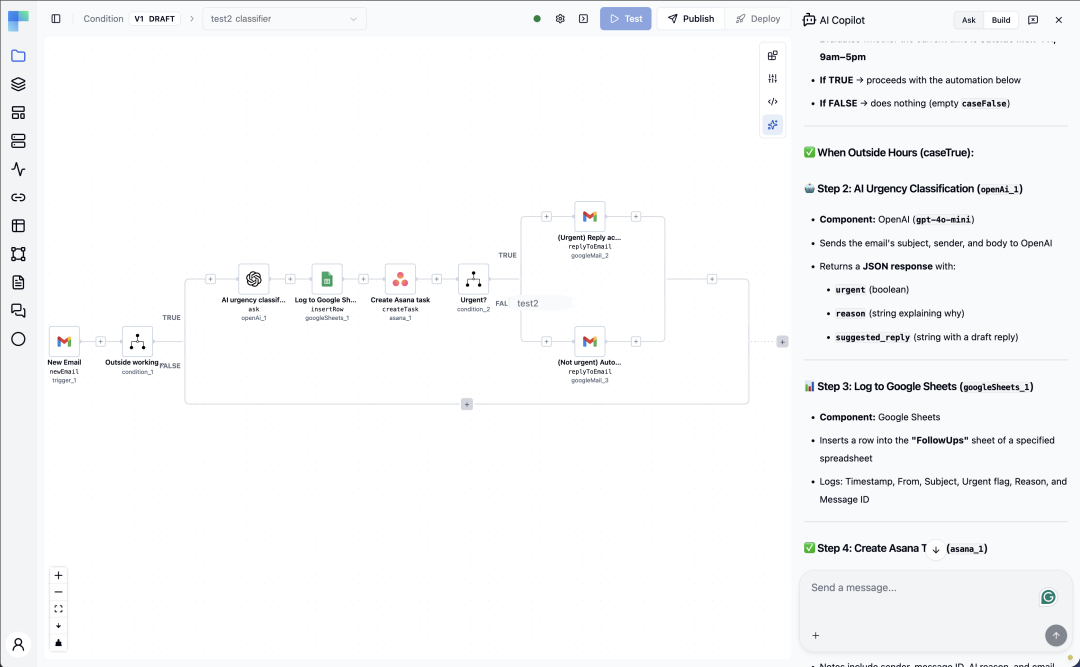Click the down arrow canvas control
The width and height of the screenshot is (1080, 667).
point(59,626)
